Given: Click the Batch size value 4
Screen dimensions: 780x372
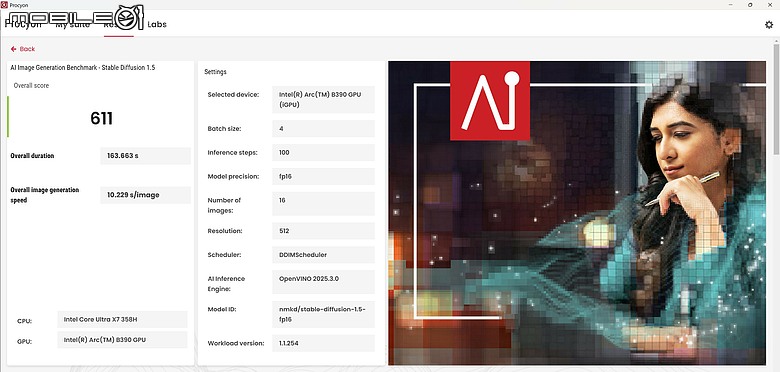Looking at the screenshot, I should 323,128.
